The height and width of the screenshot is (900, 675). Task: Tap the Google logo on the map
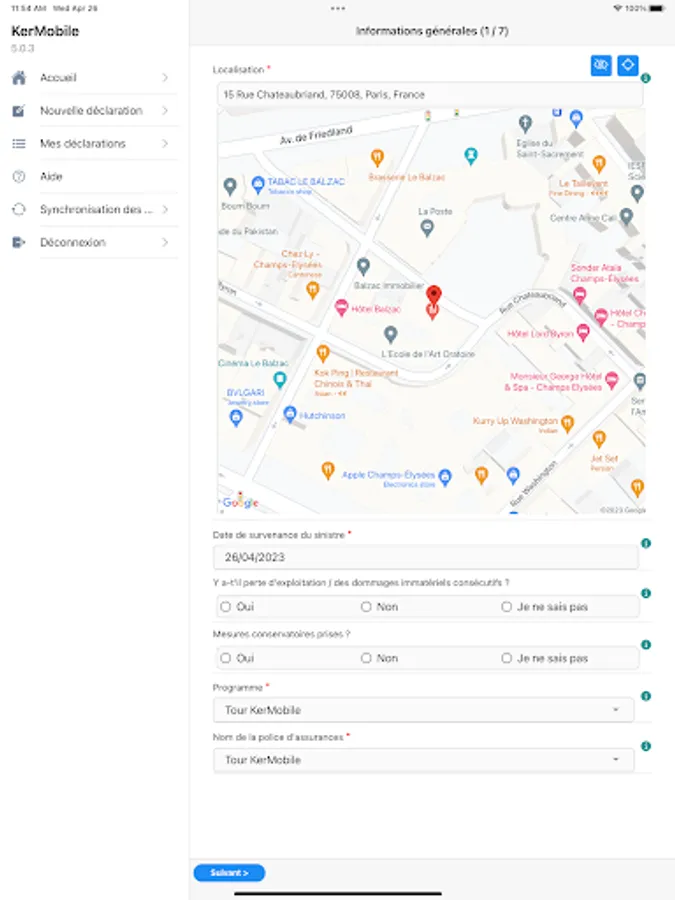pyautogui.click(x=240, y=502)
